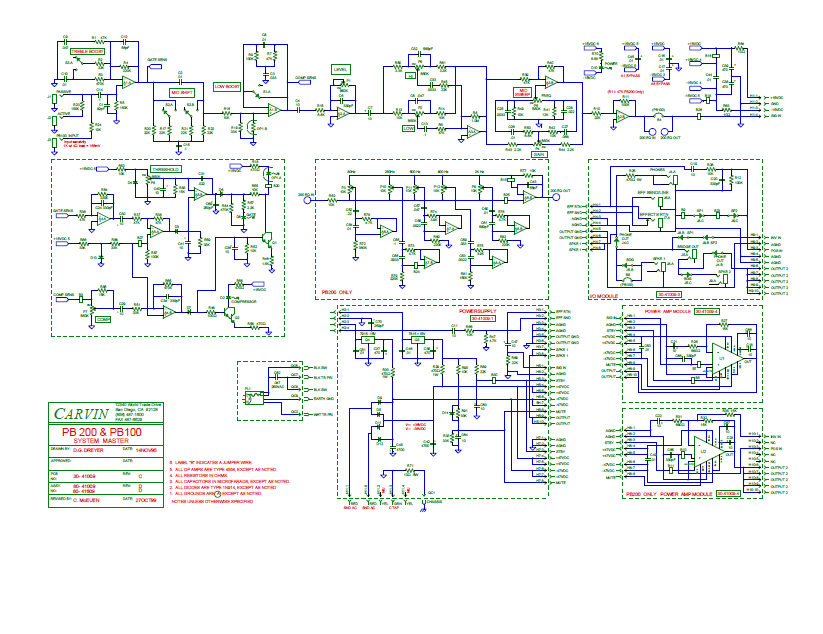This screenshot has width=823, height=634.
Task: Click the "SYSTEM MASTER" subtitle
Action: (x=101, y=441)
